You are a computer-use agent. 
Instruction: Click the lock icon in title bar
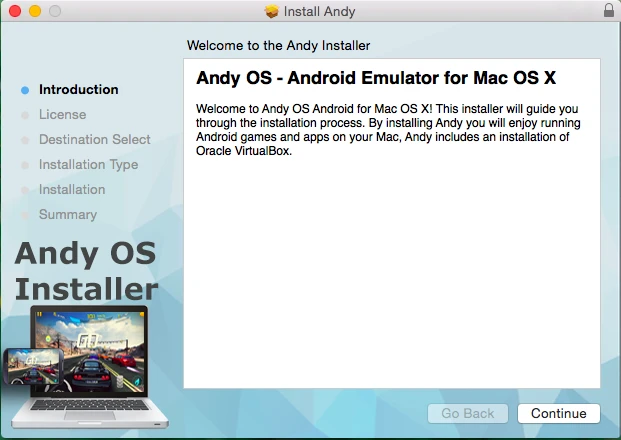[x=609, y=11]
